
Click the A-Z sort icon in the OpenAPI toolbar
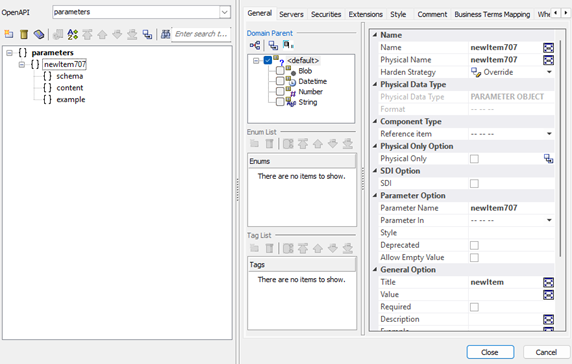73,34
